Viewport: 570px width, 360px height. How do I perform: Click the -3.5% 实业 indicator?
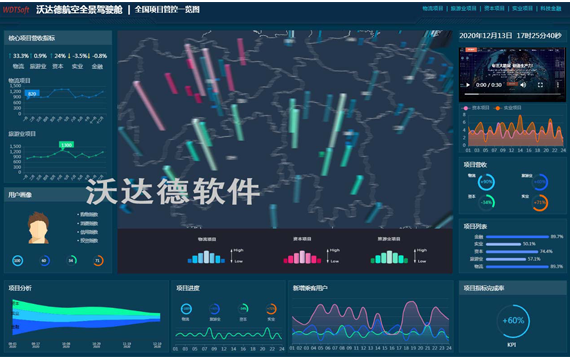click(77, 61)
